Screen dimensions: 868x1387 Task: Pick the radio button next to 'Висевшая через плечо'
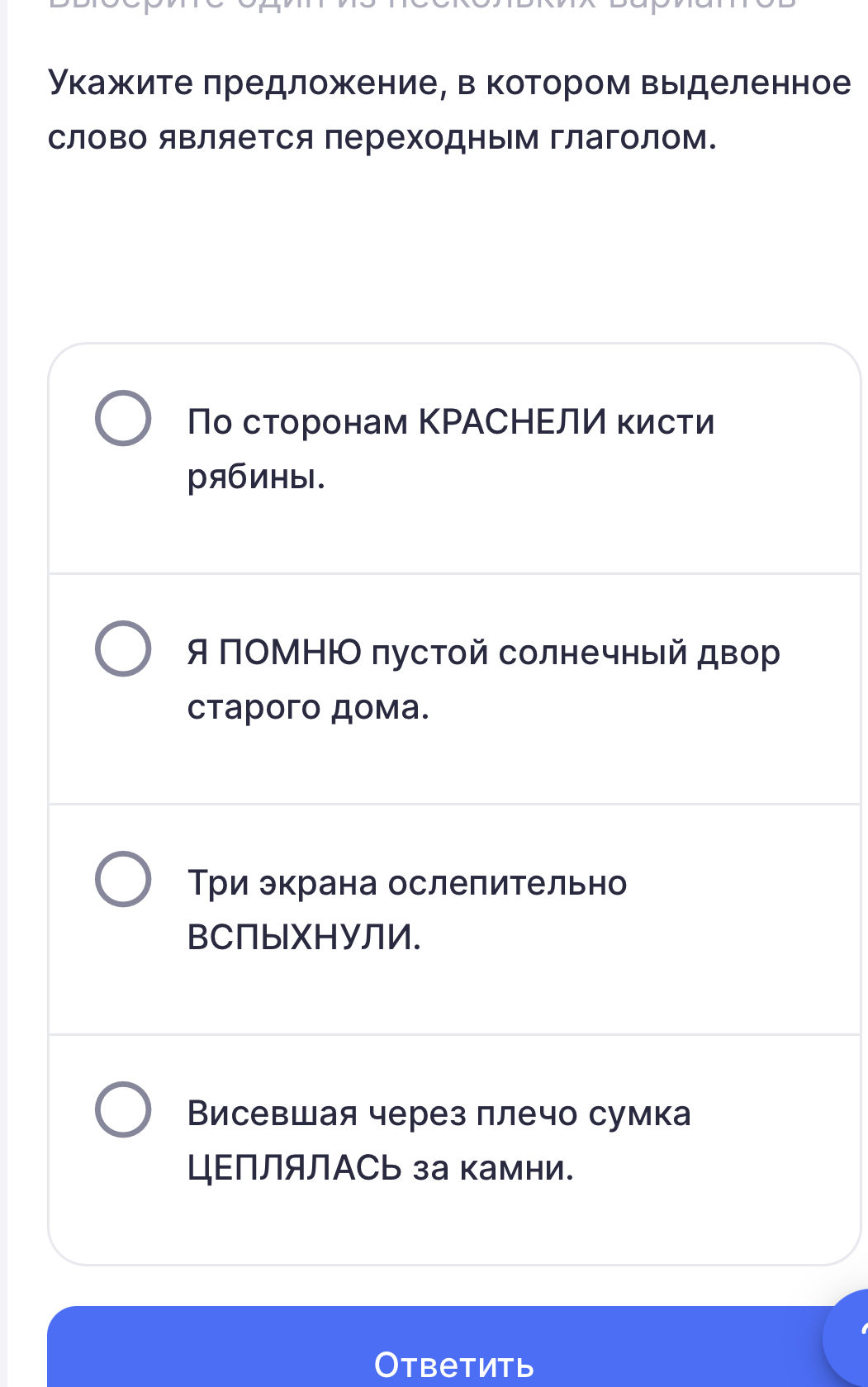tap(123, 1109)
